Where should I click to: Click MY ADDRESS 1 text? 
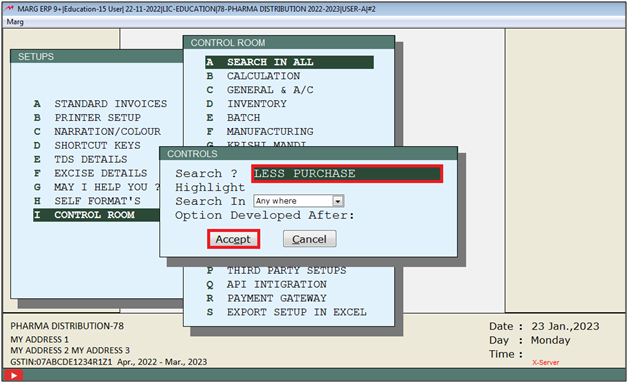pos(40,339)
